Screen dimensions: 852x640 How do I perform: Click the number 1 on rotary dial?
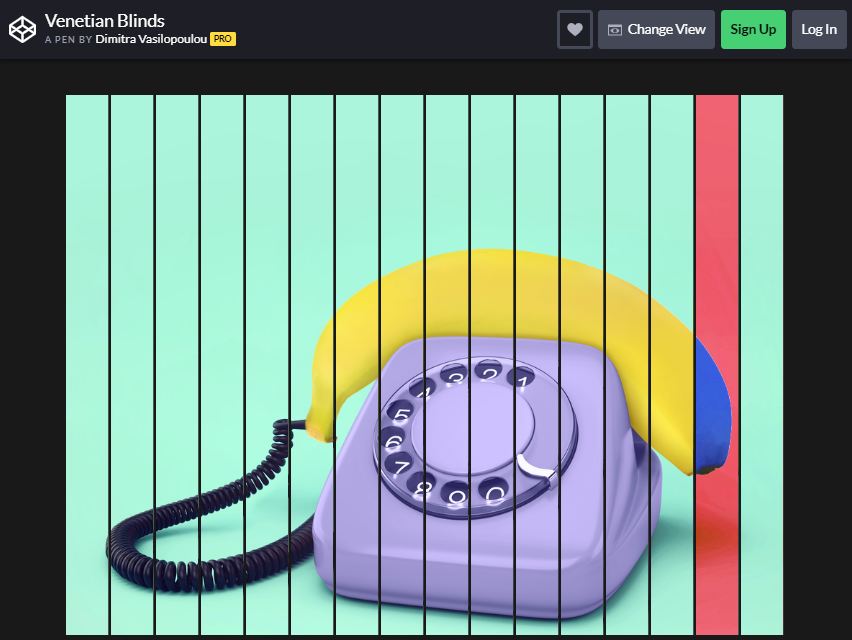click(x=522, y=379)
